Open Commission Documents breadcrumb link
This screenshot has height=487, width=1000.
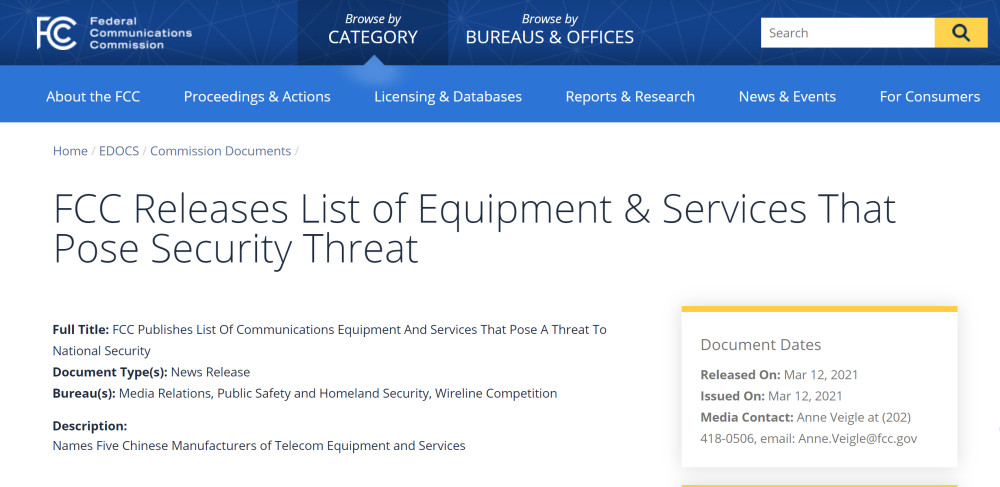pyautogui.click(x=221, y=151)
